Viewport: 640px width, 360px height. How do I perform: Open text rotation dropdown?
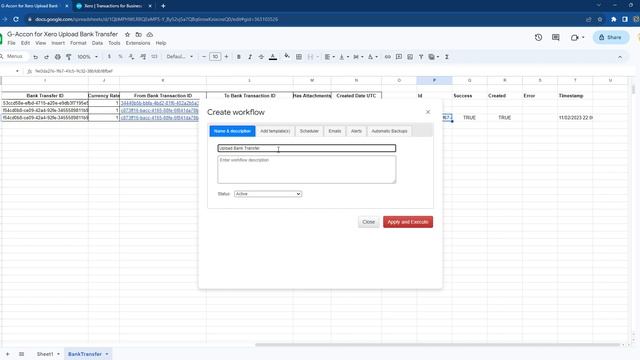372,57
